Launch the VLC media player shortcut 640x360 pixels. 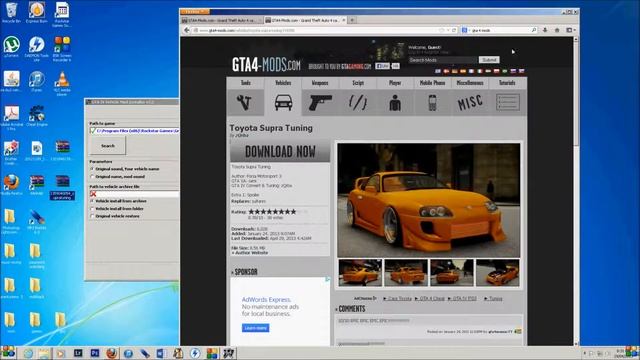62,84
